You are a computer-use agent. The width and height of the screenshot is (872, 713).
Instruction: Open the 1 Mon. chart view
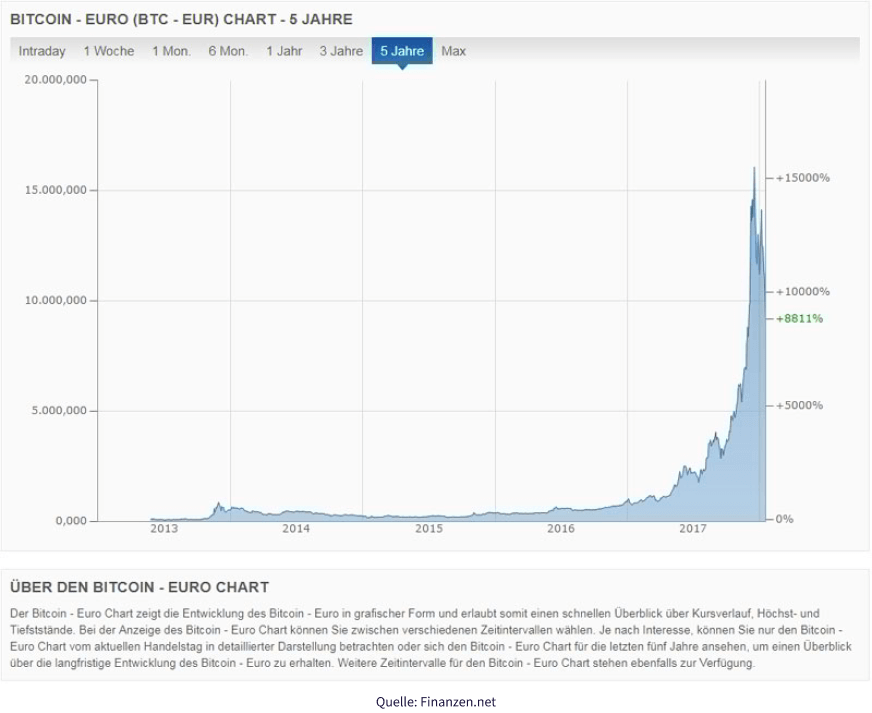click(170, 51)
